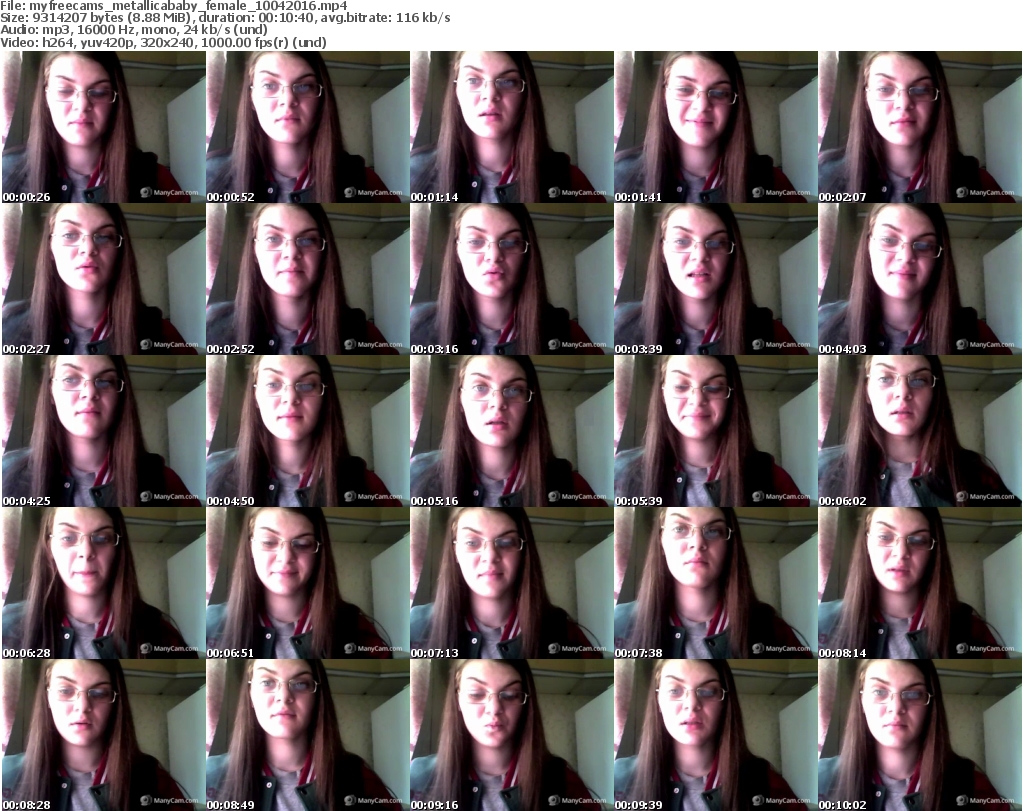
Task: Open the frame at 00:01:41
Action: click(x=716, y=127)
